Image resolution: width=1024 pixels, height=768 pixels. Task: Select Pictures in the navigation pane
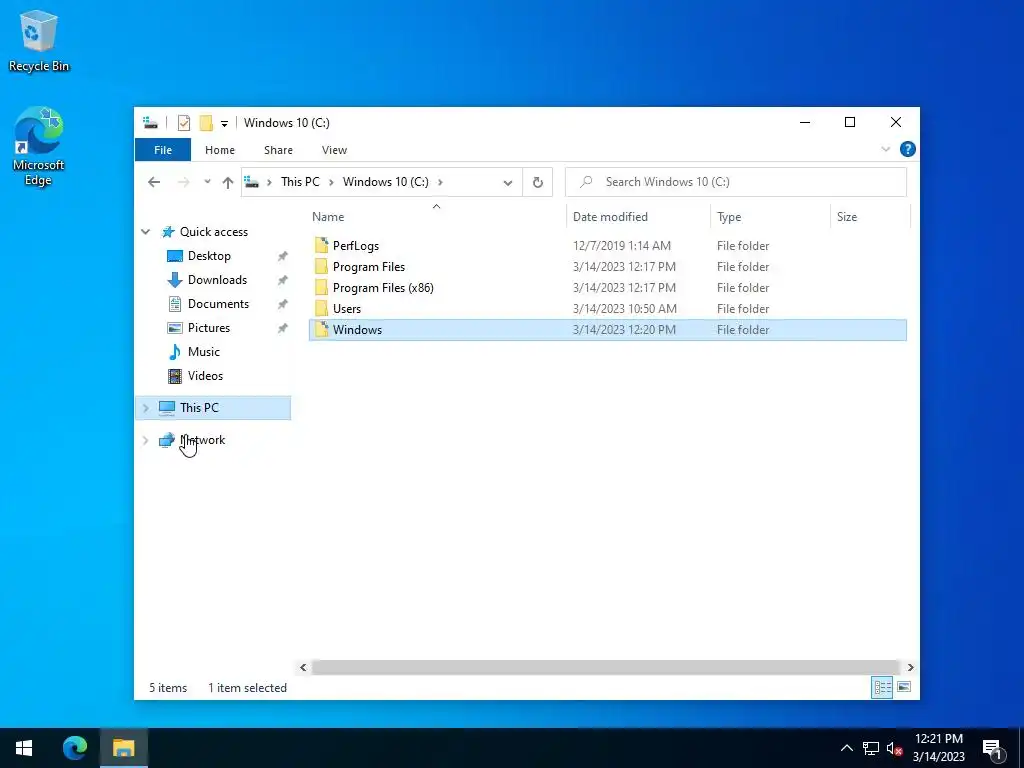coord(209,328)
